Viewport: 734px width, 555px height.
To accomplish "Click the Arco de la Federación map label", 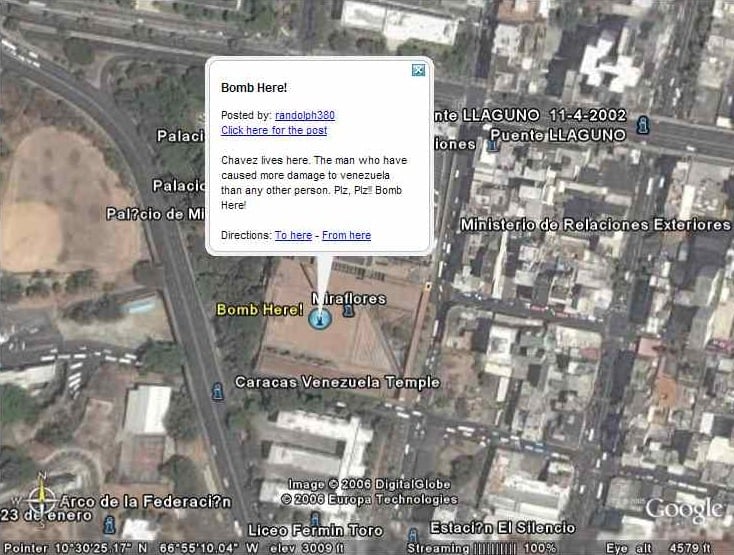I will click(x=146, y=502).
